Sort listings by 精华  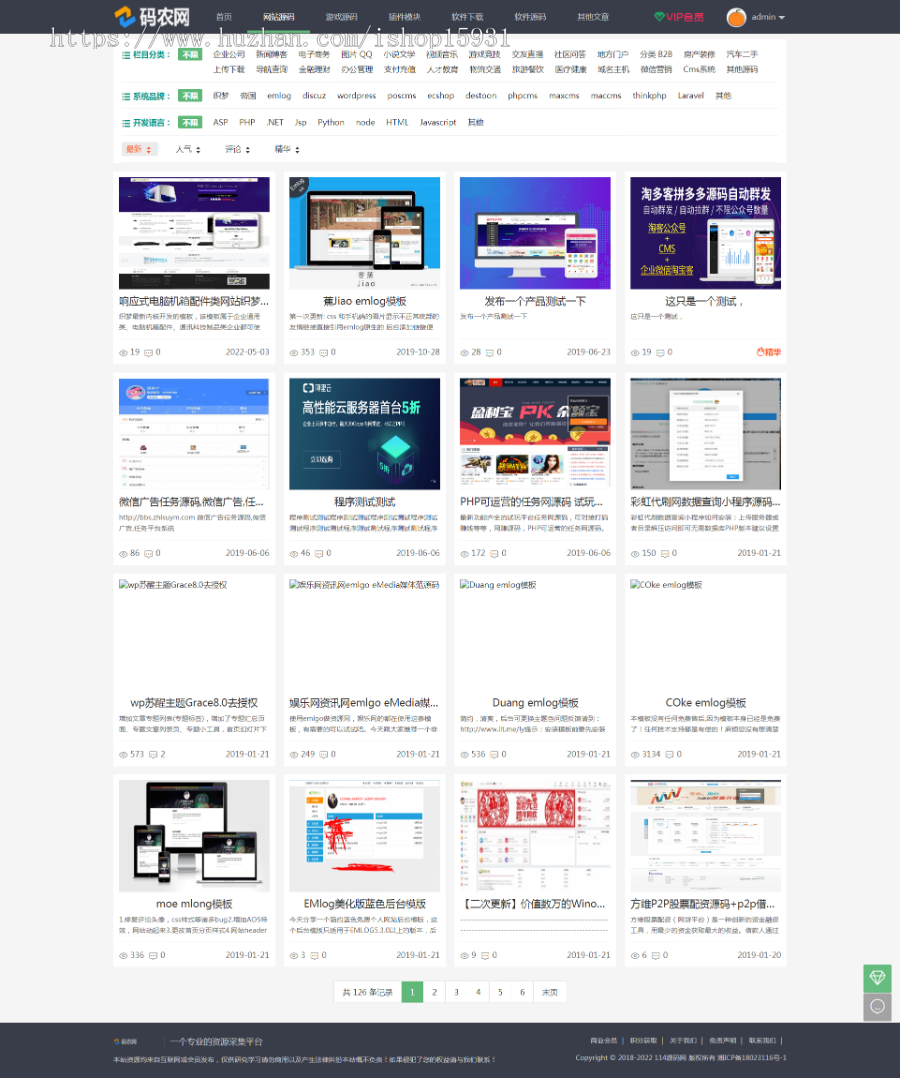(x=287, y=149)
